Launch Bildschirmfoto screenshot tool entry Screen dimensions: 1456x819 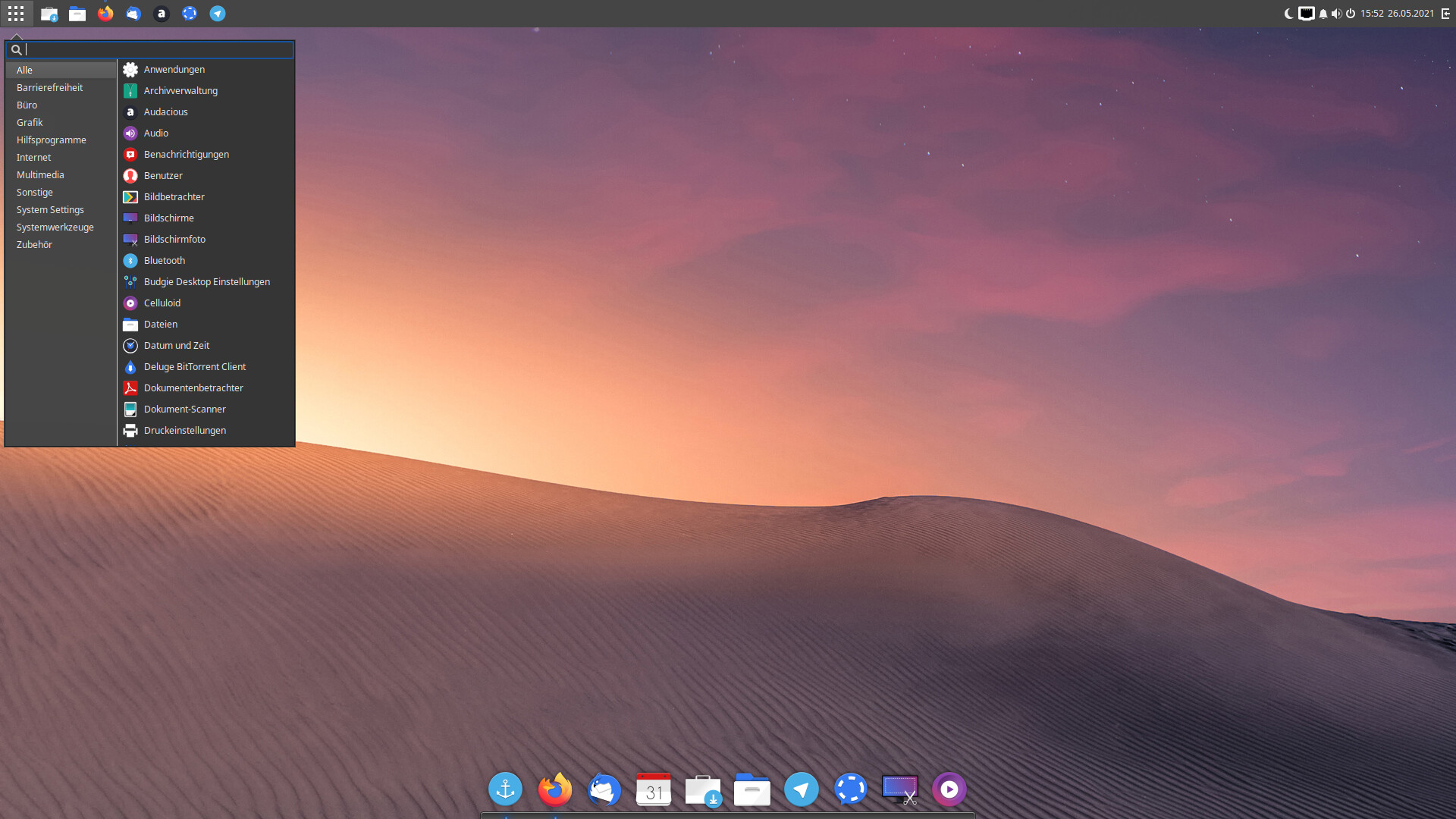206,239
